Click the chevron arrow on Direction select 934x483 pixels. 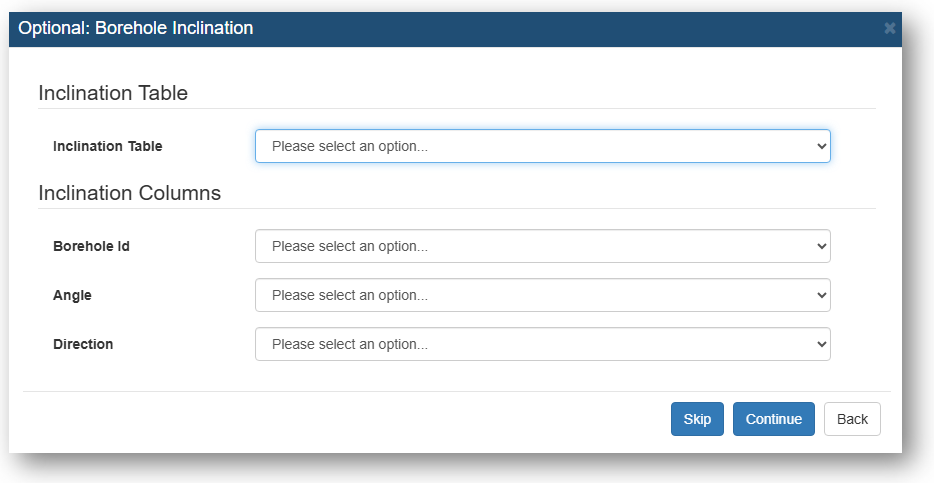[x=822, y=344]
